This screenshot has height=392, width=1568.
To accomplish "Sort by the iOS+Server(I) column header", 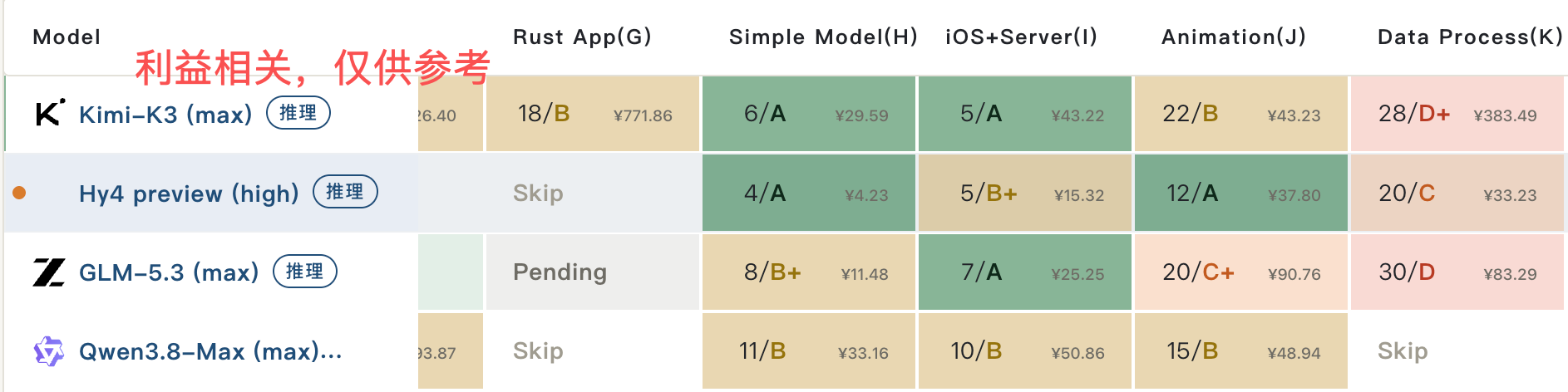I will point(1021,37).
